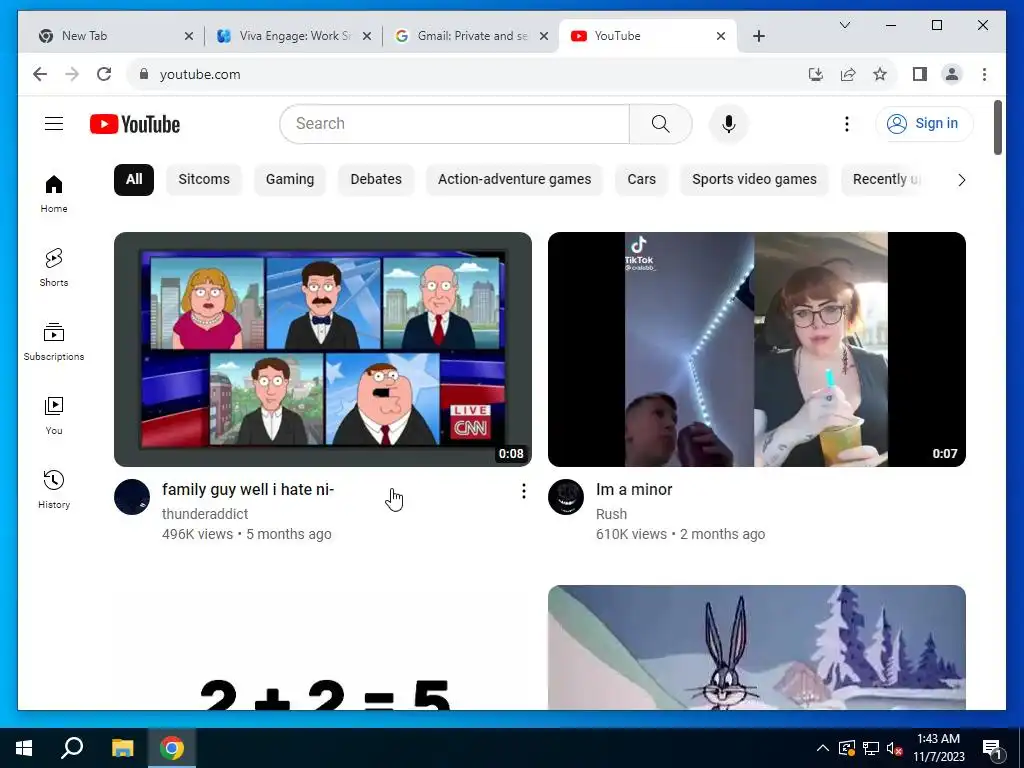Open the Bugs Bunny thumbnail
Screen dimensions: 1024x768
(x=756, y=647)
